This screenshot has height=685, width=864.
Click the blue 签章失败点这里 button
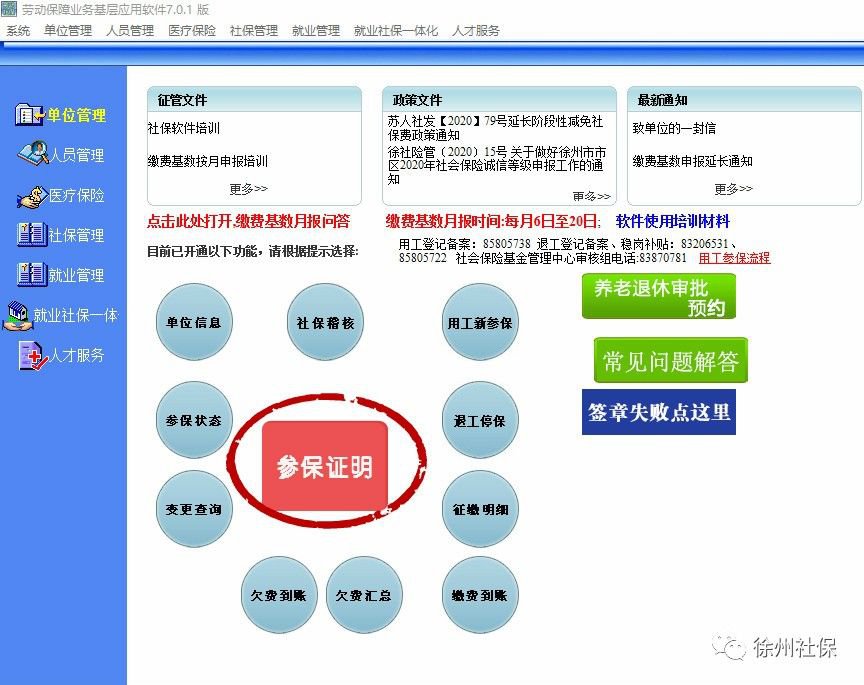[658, 412]
